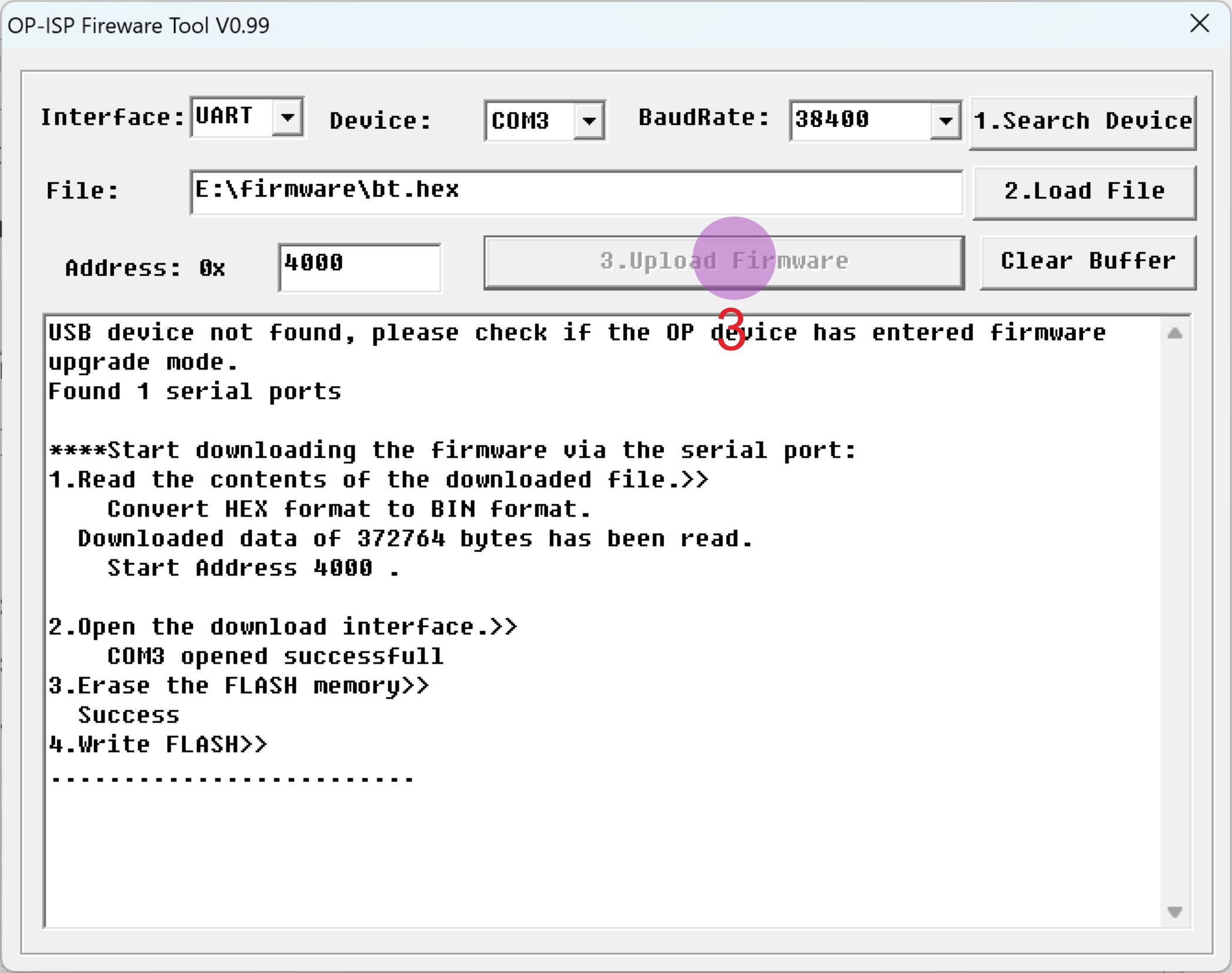The image size is (1232, 973).
Task: Click the 1.Search Device button
Action: (x=1083, y=121)
